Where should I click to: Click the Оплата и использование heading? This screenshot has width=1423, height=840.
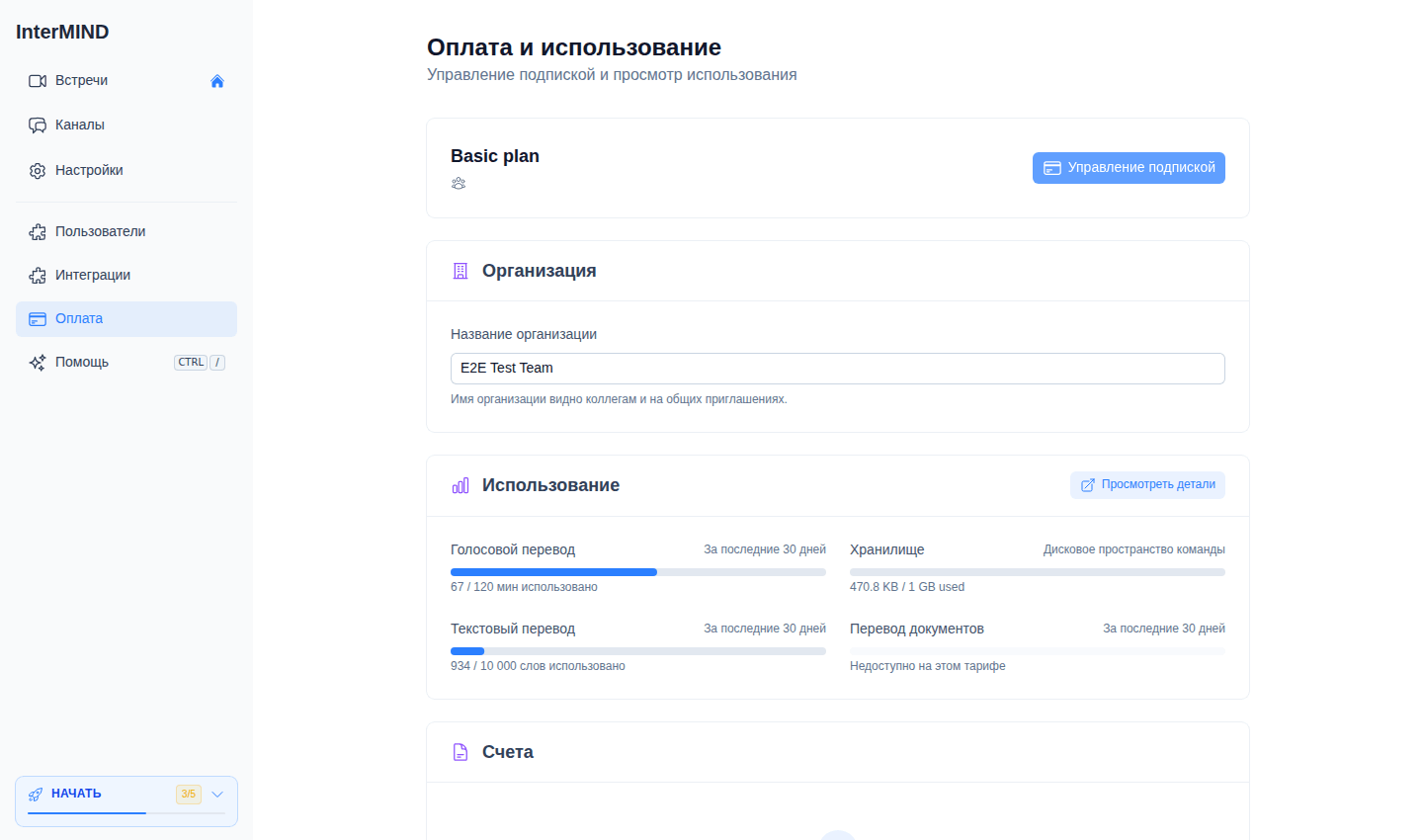[x=574, y=47]
